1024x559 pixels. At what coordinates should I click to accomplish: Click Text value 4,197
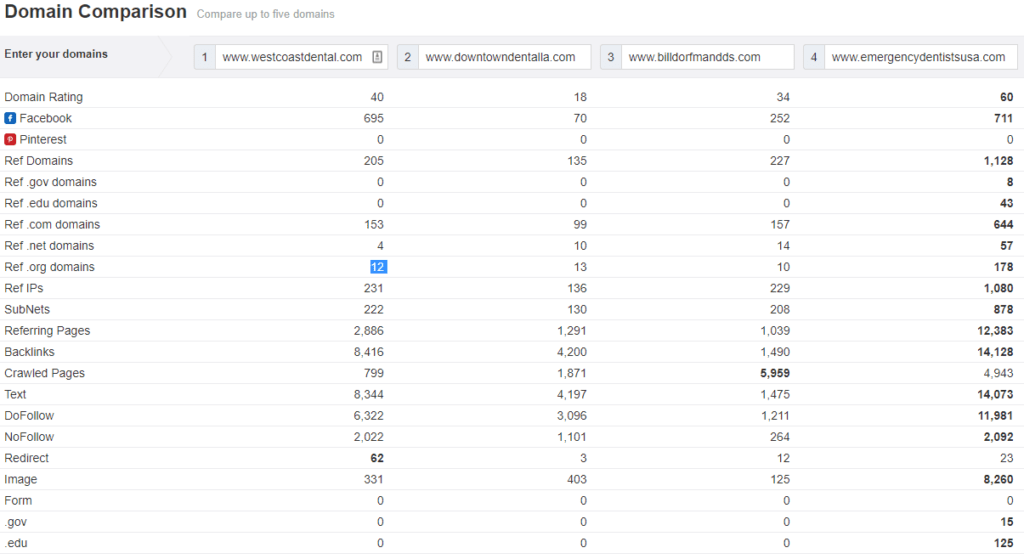(572, 394)
